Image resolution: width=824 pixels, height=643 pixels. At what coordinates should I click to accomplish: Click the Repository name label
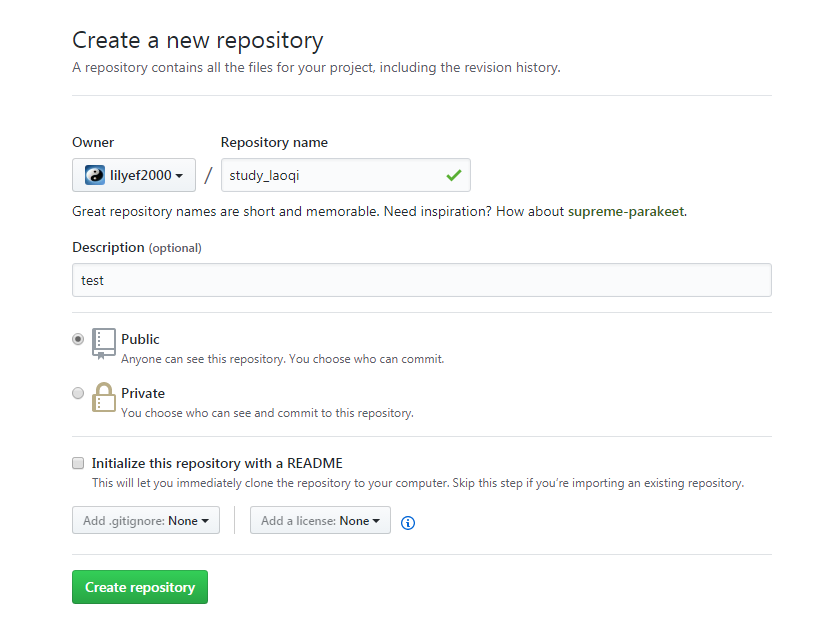click(274, 142)
